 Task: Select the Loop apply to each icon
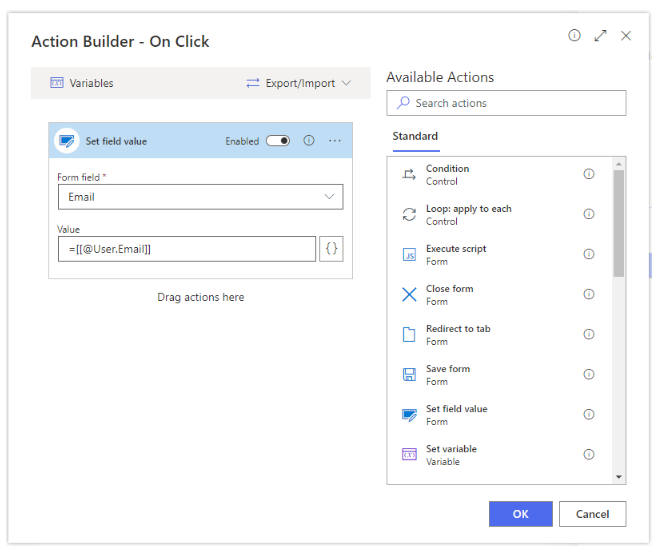409,215
